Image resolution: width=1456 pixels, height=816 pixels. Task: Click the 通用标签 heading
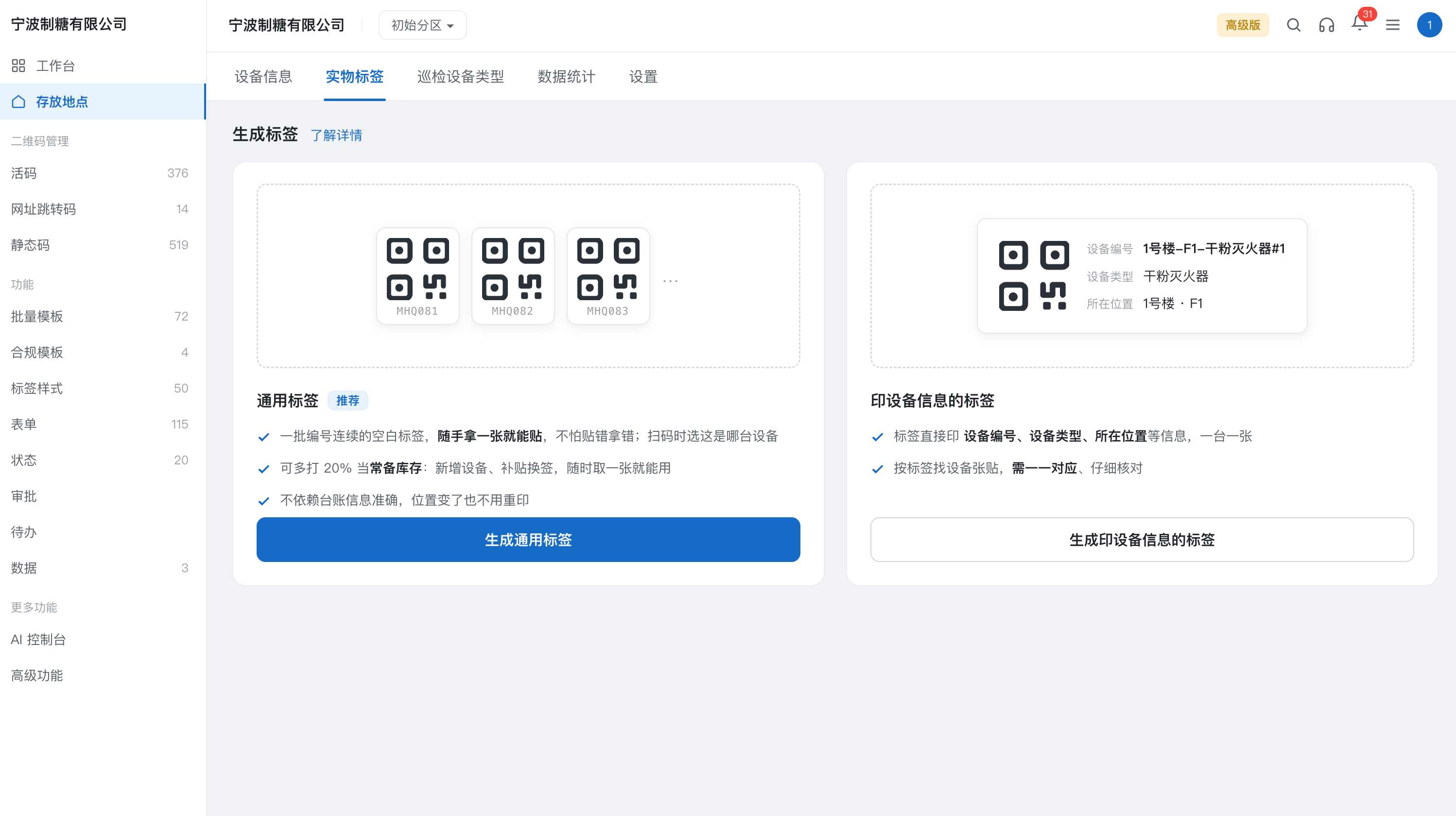point(288,401)
